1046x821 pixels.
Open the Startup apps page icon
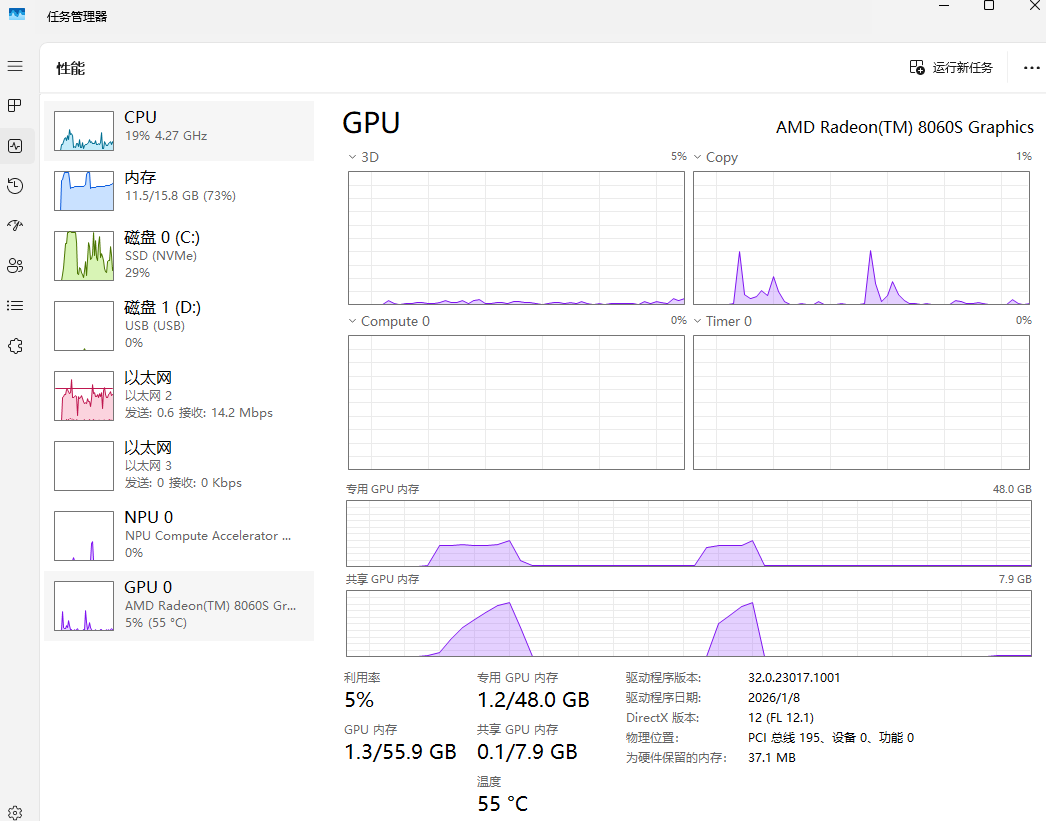click(x=15, y=226)
